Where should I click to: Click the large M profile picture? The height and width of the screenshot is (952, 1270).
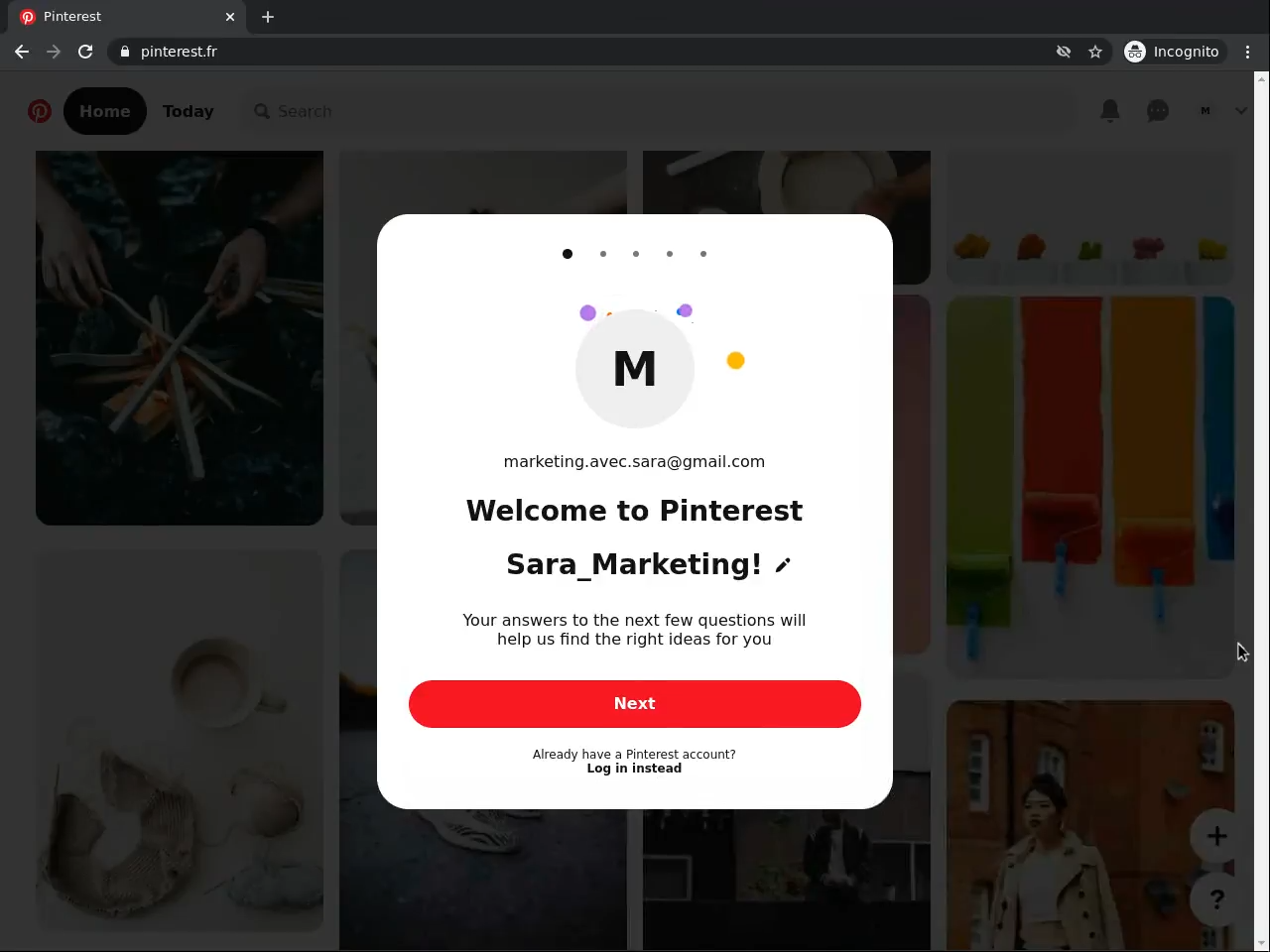635,369
